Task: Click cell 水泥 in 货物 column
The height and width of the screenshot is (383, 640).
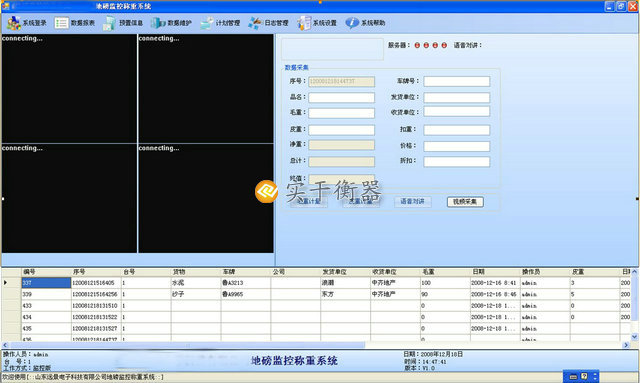Action: (x=196, y=283)
